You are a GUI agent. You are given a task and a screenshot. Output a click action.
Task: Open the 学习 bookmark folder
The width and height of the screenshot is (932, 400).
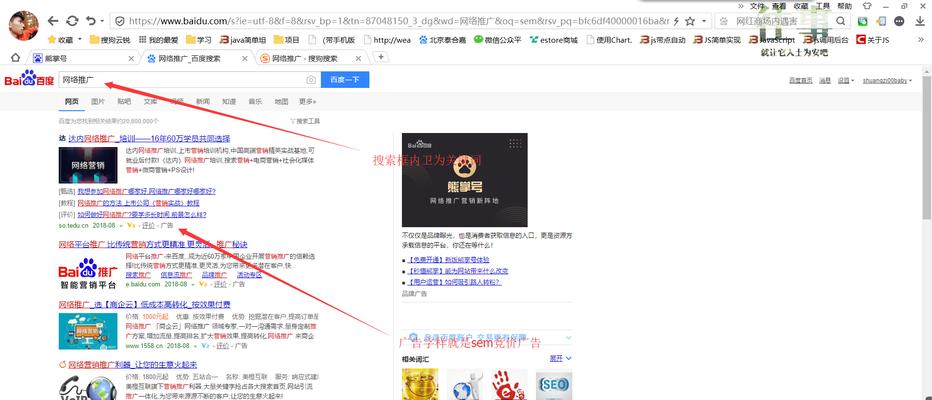click(x=199, y=40)
